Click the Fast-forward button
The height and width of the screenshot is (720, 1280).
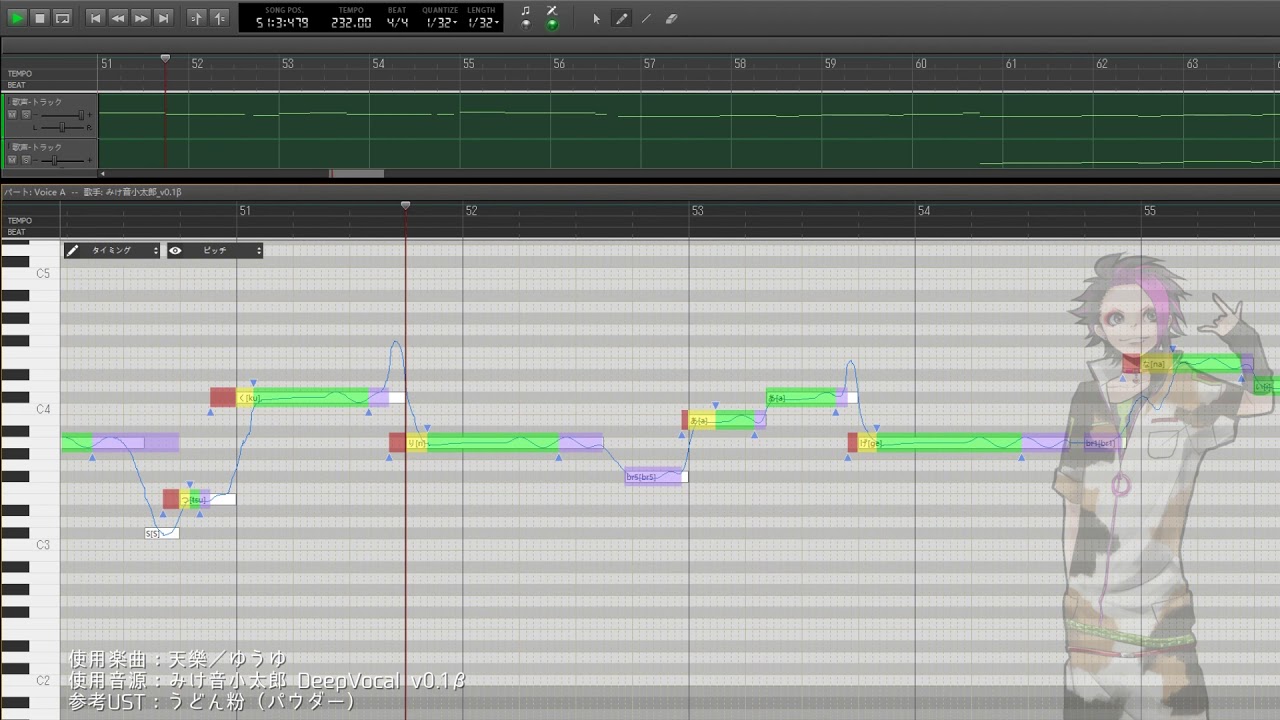[141, 18]
